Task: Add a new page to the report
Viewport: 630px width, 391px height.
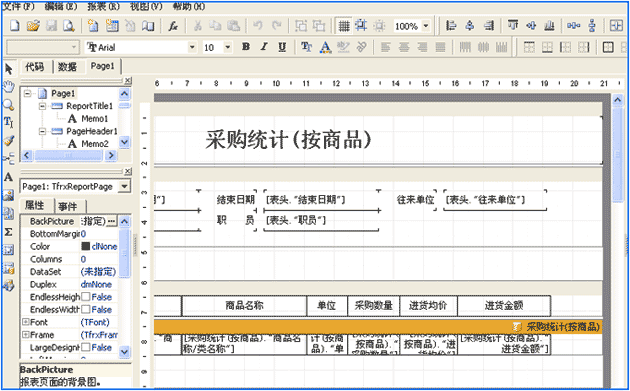Action: point(93,26)
